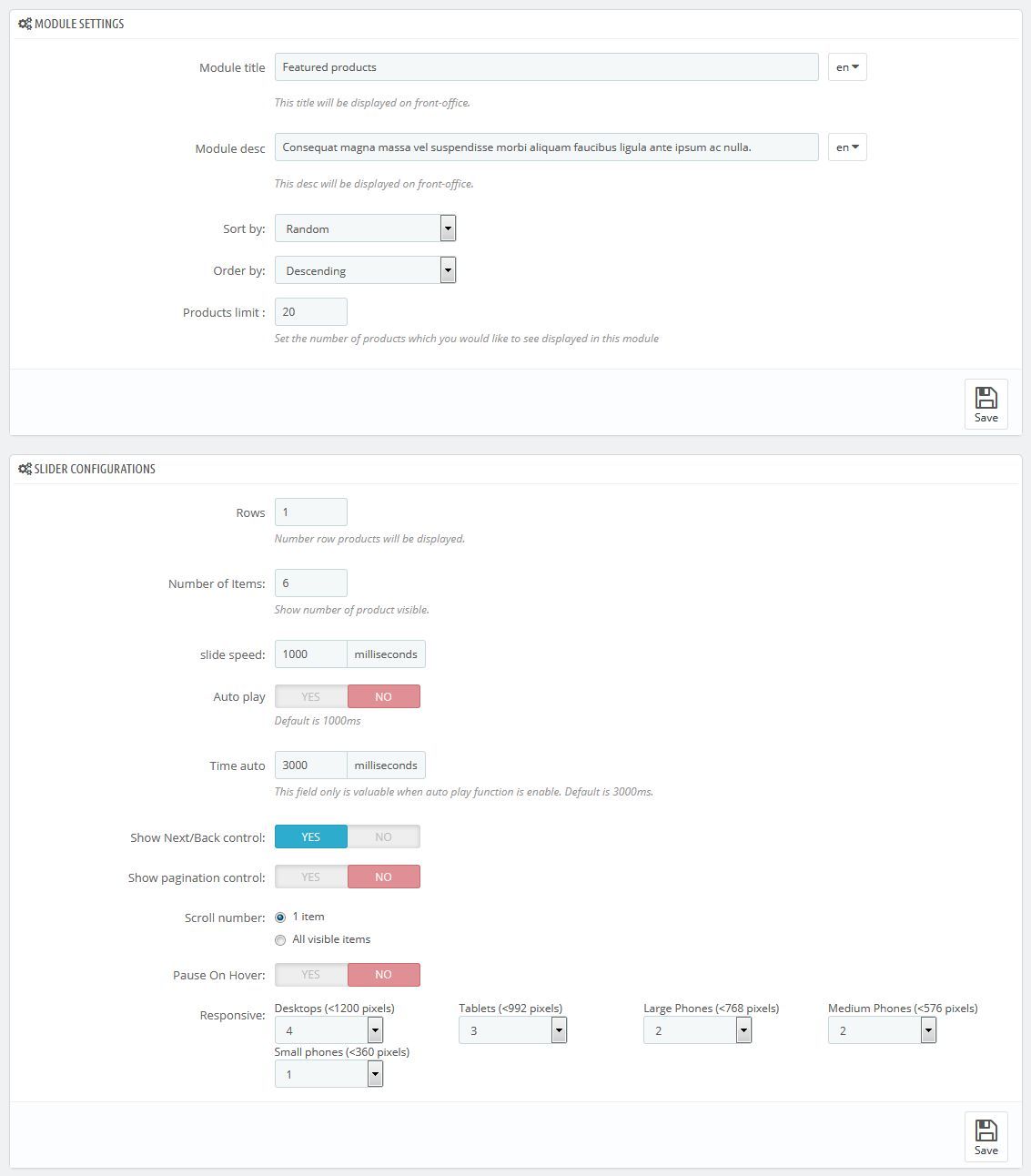This screenshot has height=1176, width=1031.
Task: Click inside the slide speed field
Action: tap(310, 654)
